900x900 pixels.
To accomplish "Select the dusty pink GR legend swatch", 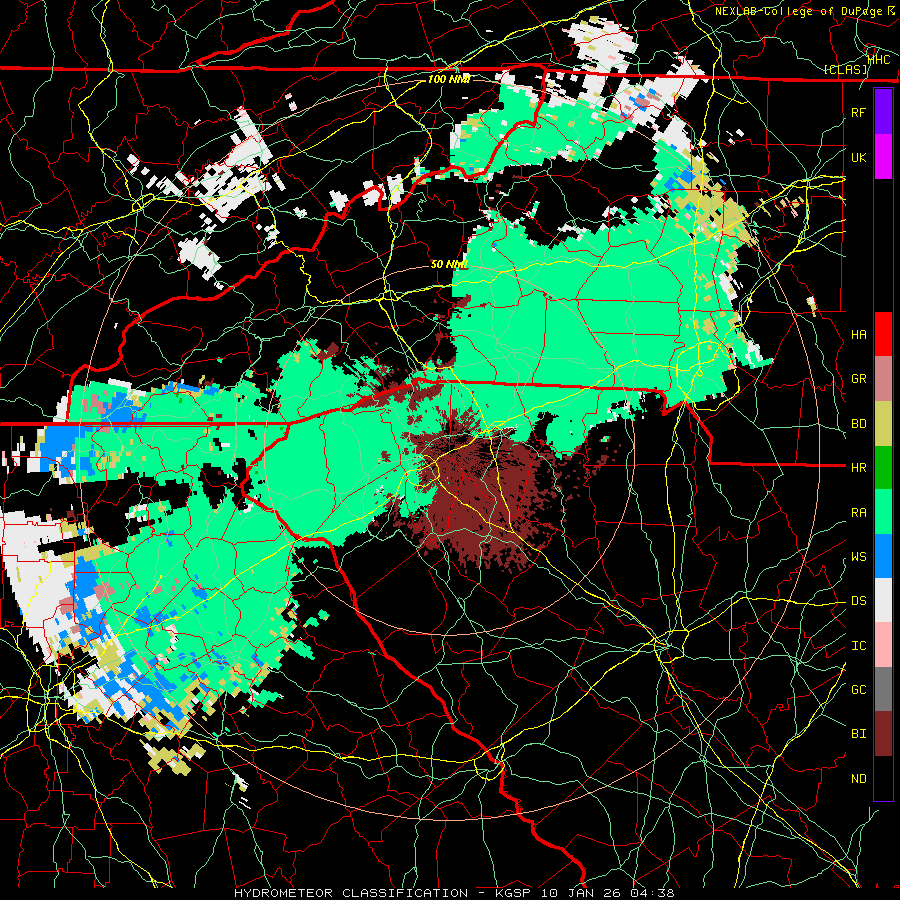I will (883, 379).
